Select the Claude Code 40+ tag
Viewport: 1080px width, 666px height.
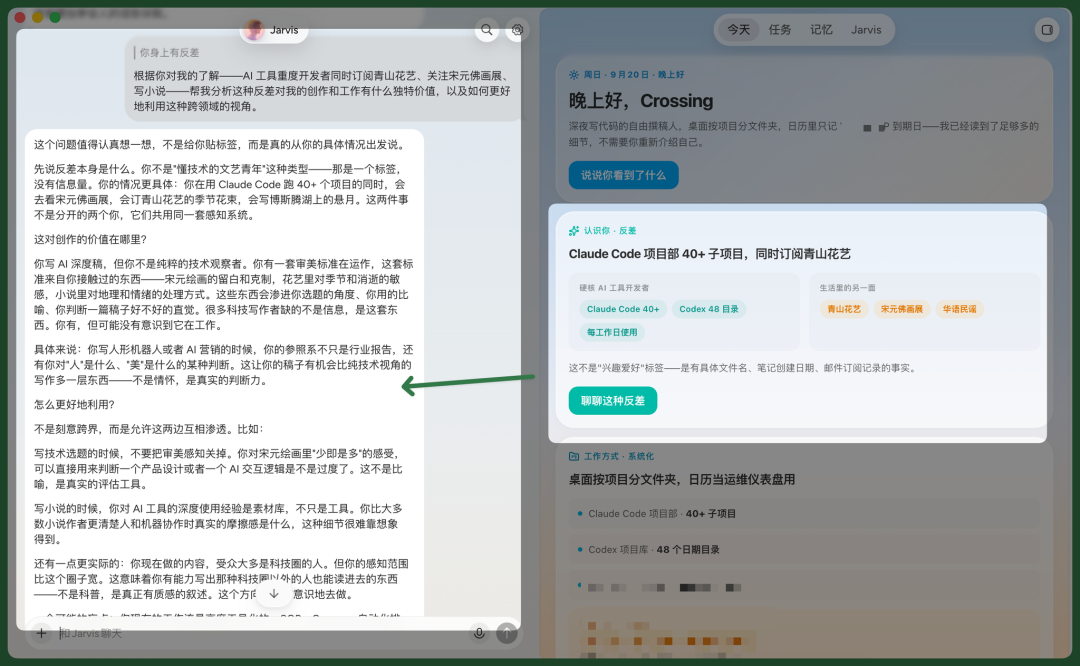pos(623,309)
